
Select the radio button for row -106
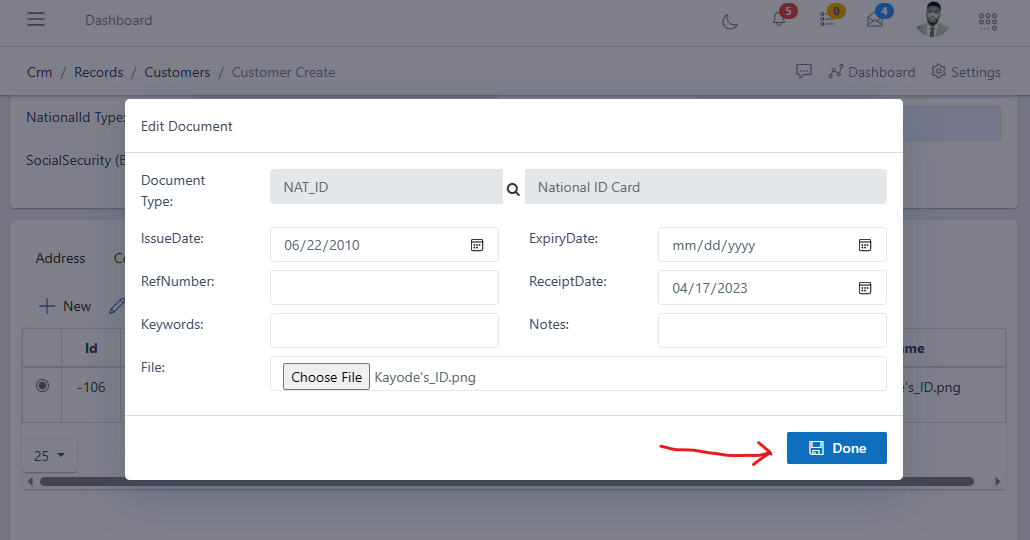[x=42, y=386]
